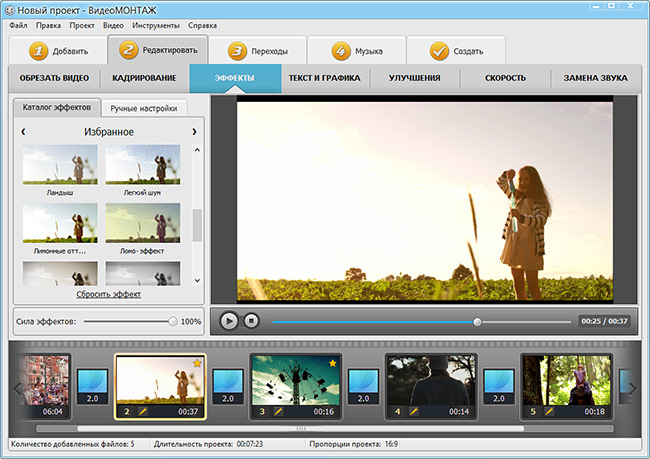The image size is (650, 459).
Task: Click the pencil edit icon on clip 3
Action: pyautogui.click(x=278, y=411)
